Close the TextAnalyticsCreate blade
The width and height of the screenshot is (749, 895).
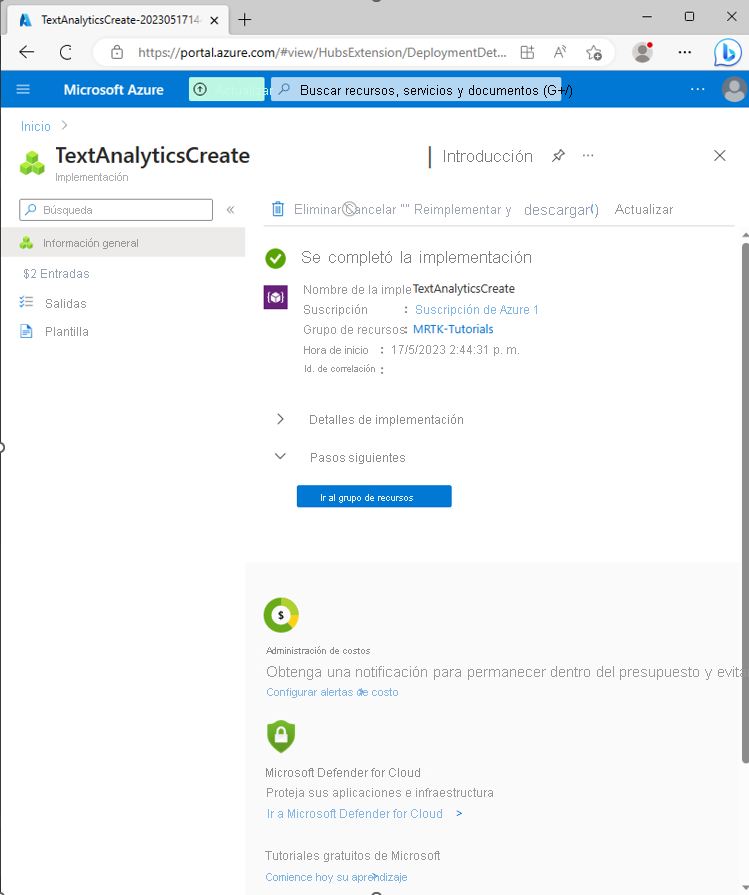pyautogui.click(x=720, y=155)
